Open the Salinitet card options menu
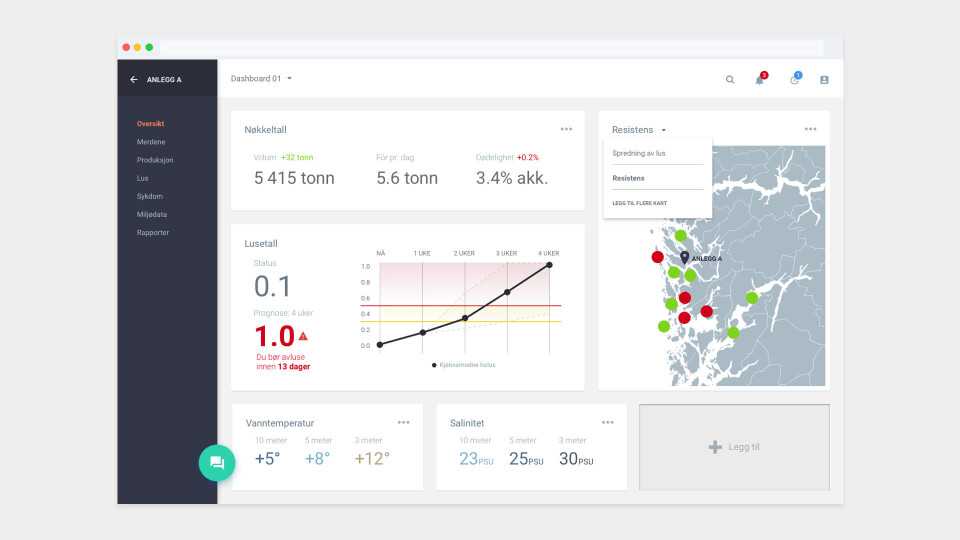960x540 pixels. [607, 422]
